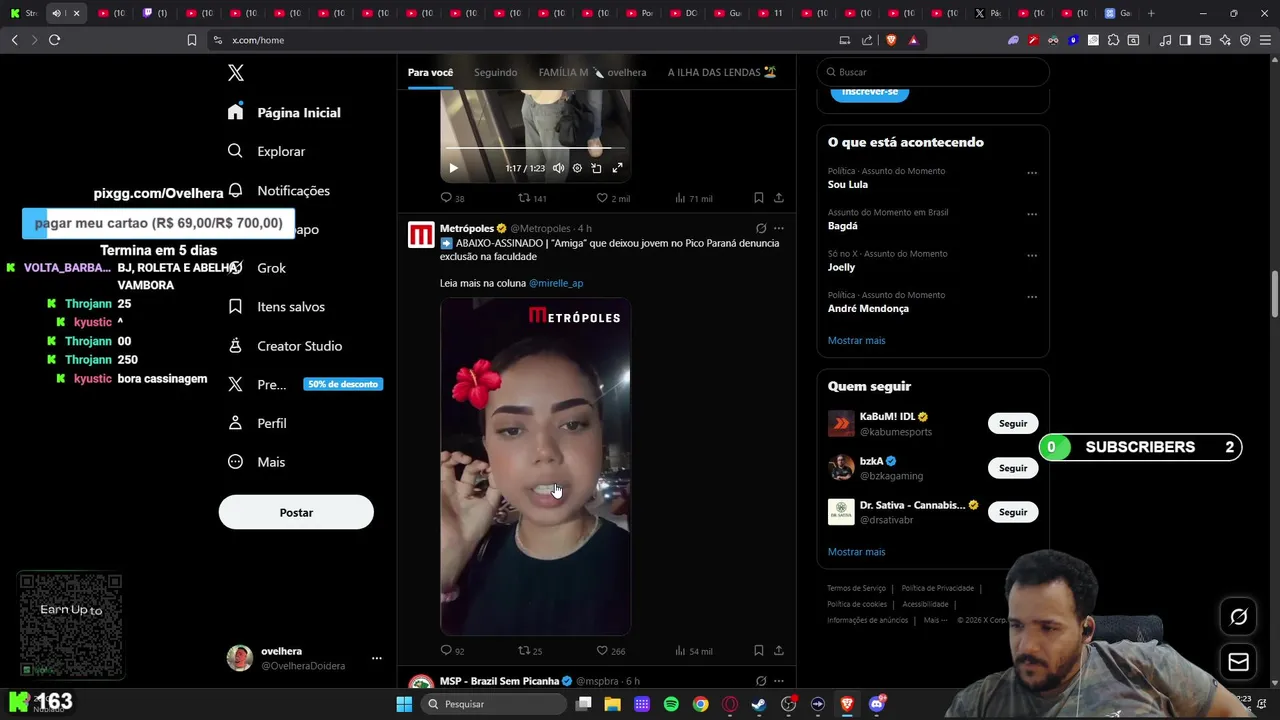The width and height of the screenshot is (1280, 720).
Task: Open Termos de Serviço footer link
Action: (x=856, y=588)
